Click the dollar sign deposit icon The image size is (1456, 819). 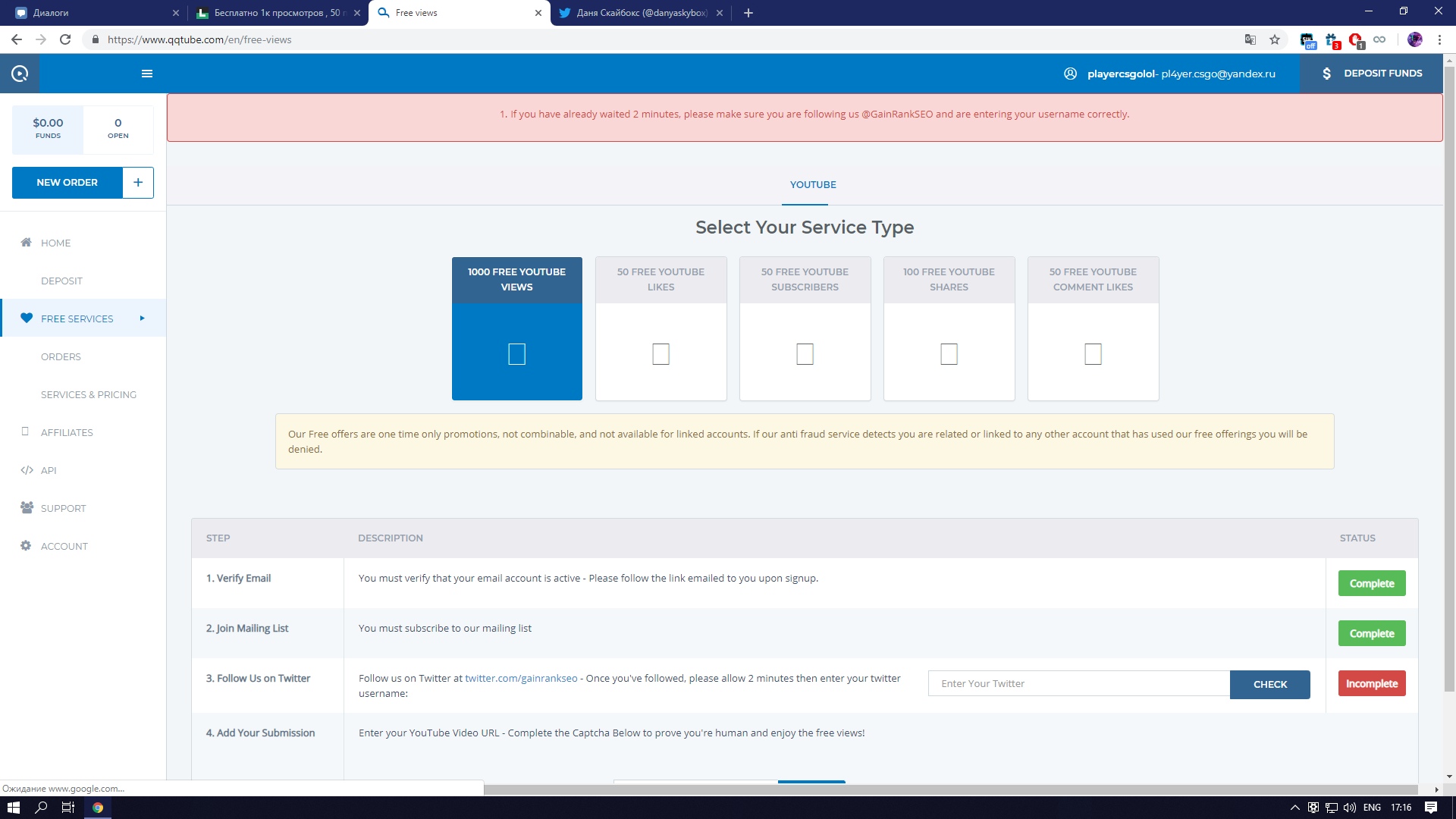tap(1326, 74)
